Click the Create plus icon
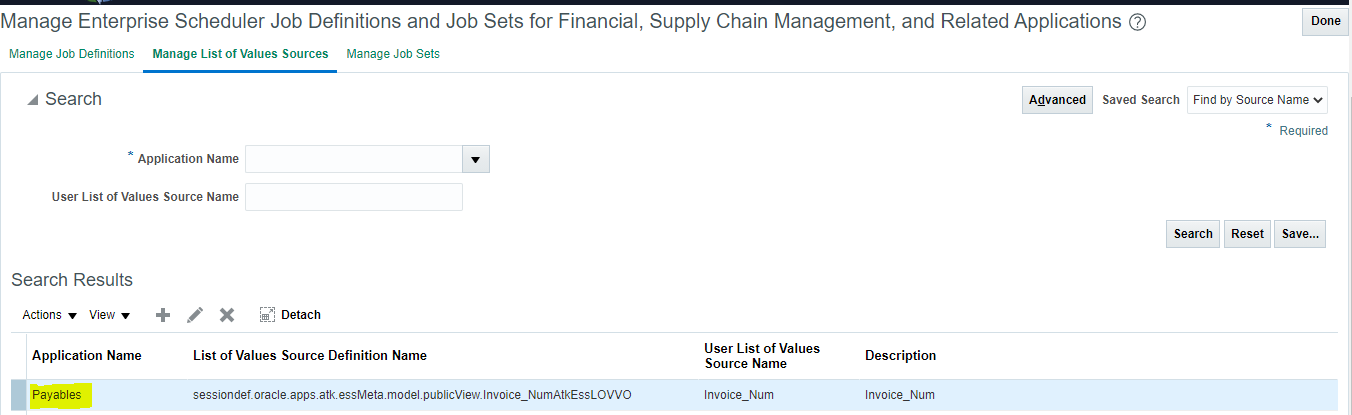Viewport: 1352px width, 415px height. [163, 315]
